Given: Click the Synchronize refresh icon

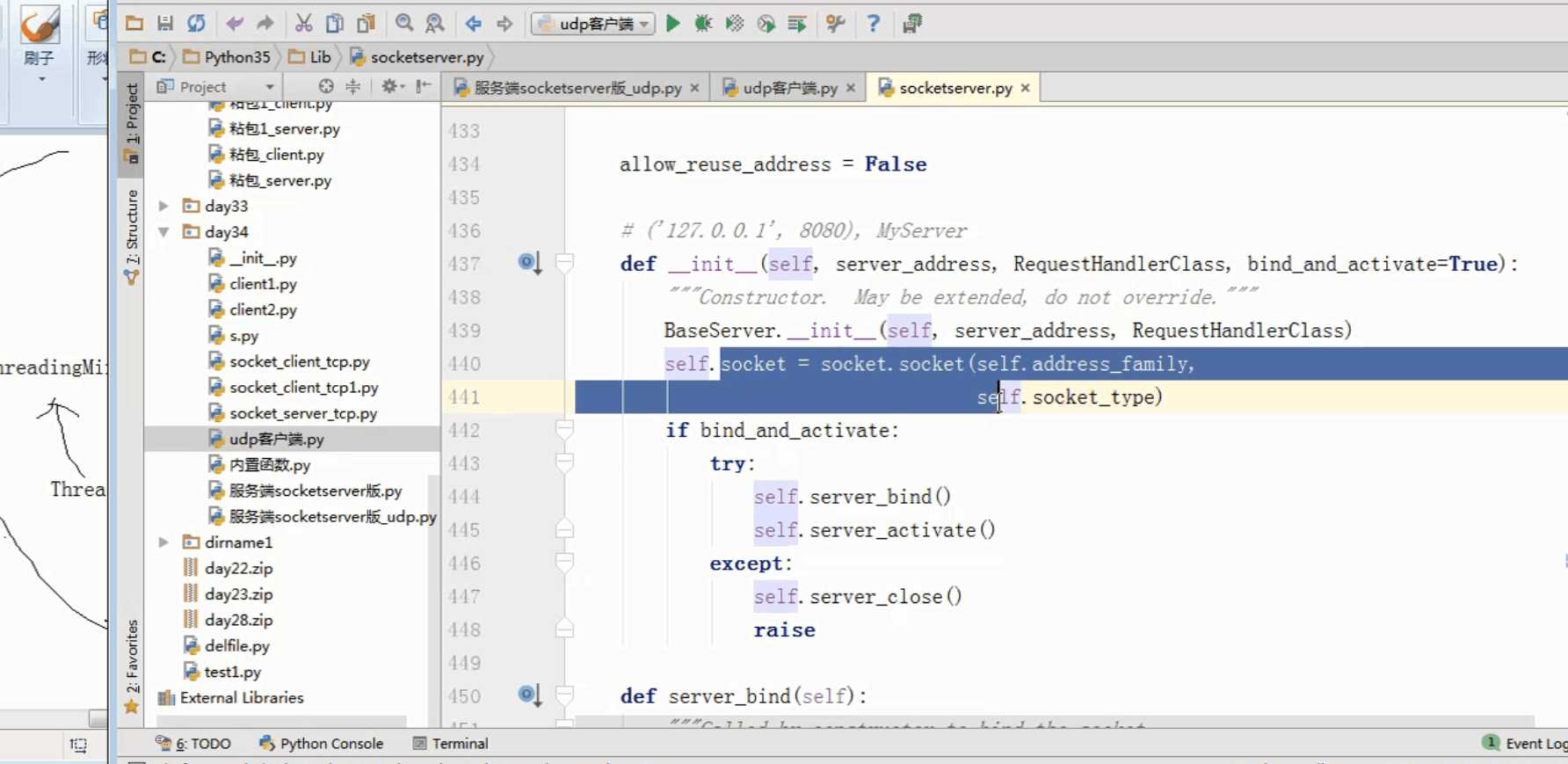Looking at the screenshot, I should [x=196, y=24].
